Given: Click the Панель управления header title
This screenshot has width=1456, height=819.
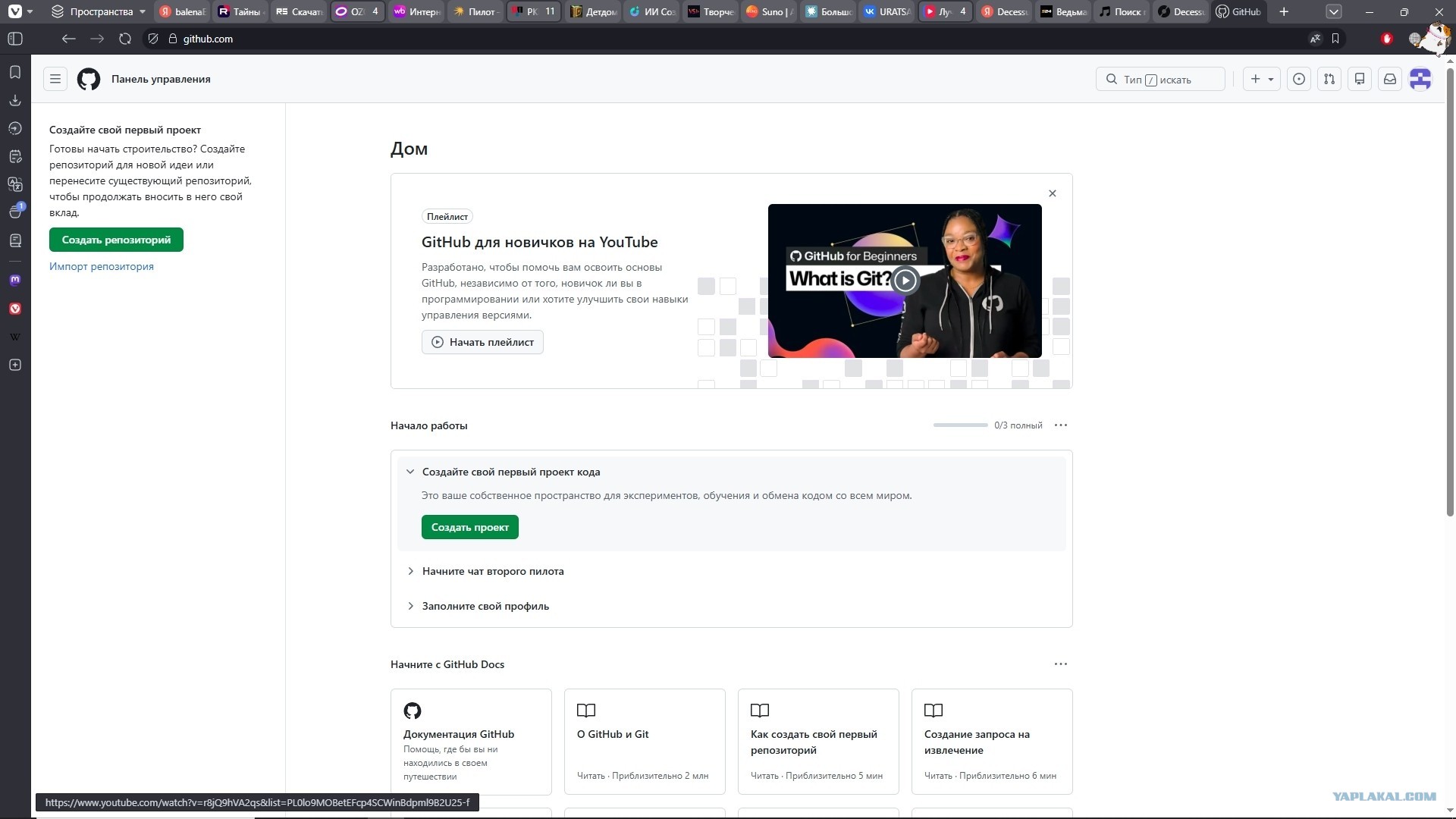Looking at the screenshot, I should (161, 79).
